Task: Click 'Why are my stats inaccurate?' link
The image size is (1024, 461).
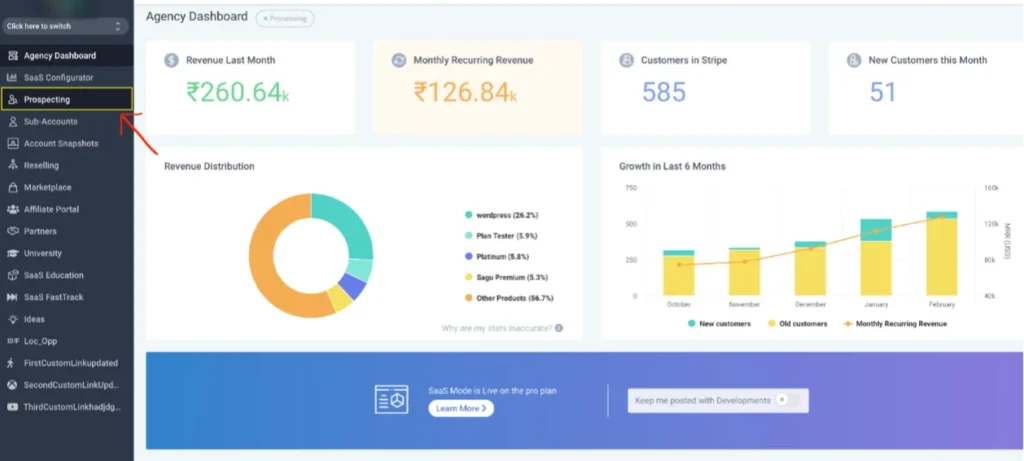Action: tap(496, 328)
